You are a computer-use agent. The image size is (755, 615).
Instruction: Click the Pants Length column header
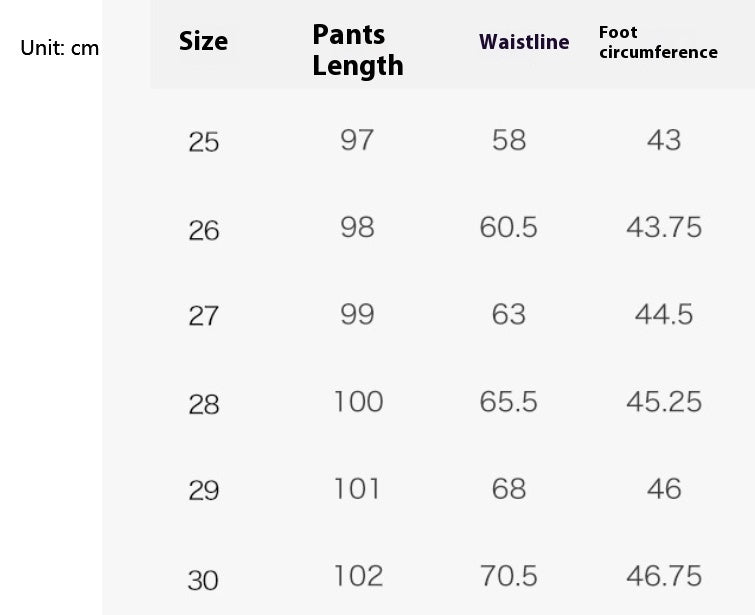[x=357, y=50]
